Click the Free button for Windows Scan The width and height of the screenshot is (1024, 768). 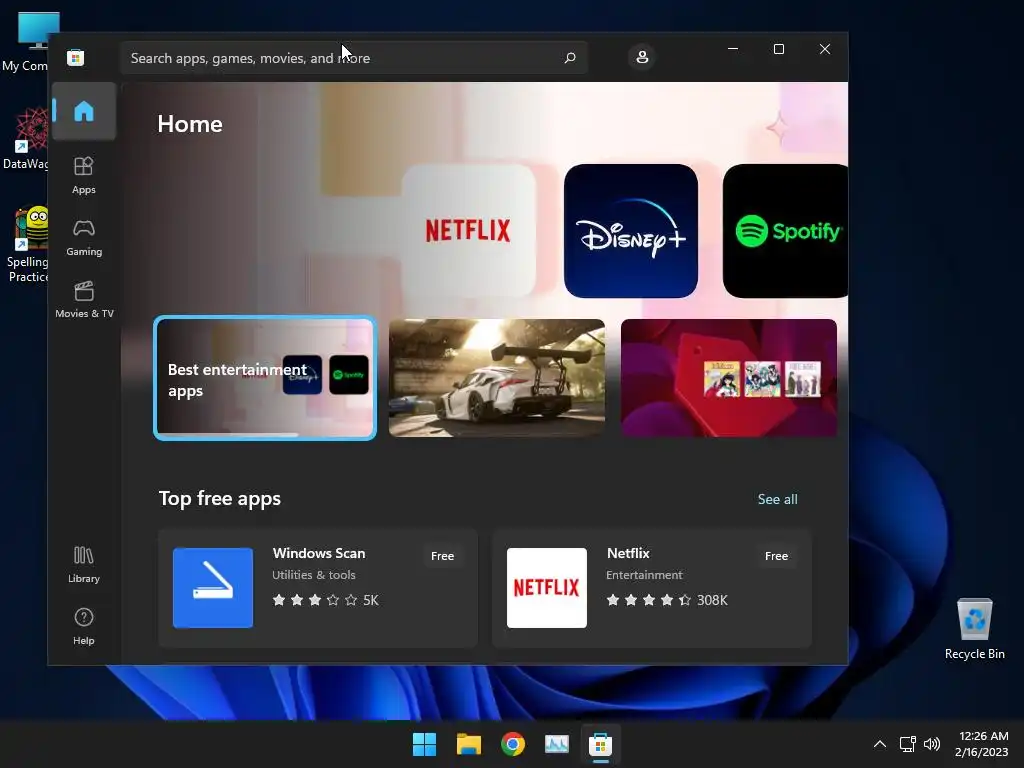pos(442,556)
